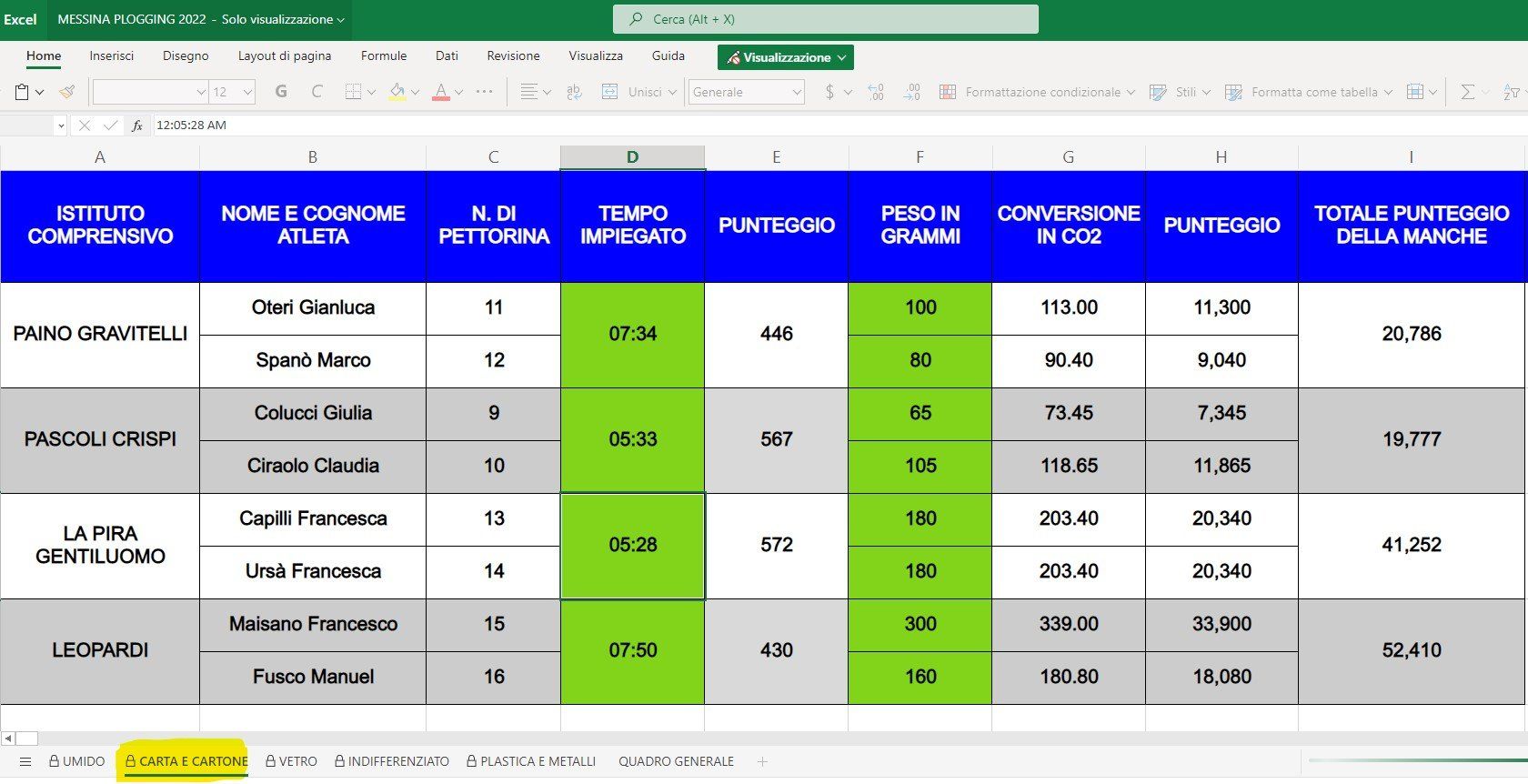The width and height of the screenshot is (1528, 784).
Task: Click the formula bar cancel X icon
Action: (x=85, y=126)
